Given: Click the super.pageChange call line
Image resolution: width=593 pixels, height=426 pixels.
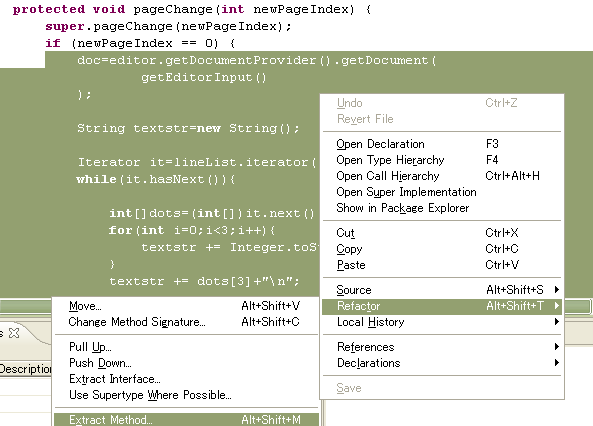Looking at the screenshot, I should 168,26.
